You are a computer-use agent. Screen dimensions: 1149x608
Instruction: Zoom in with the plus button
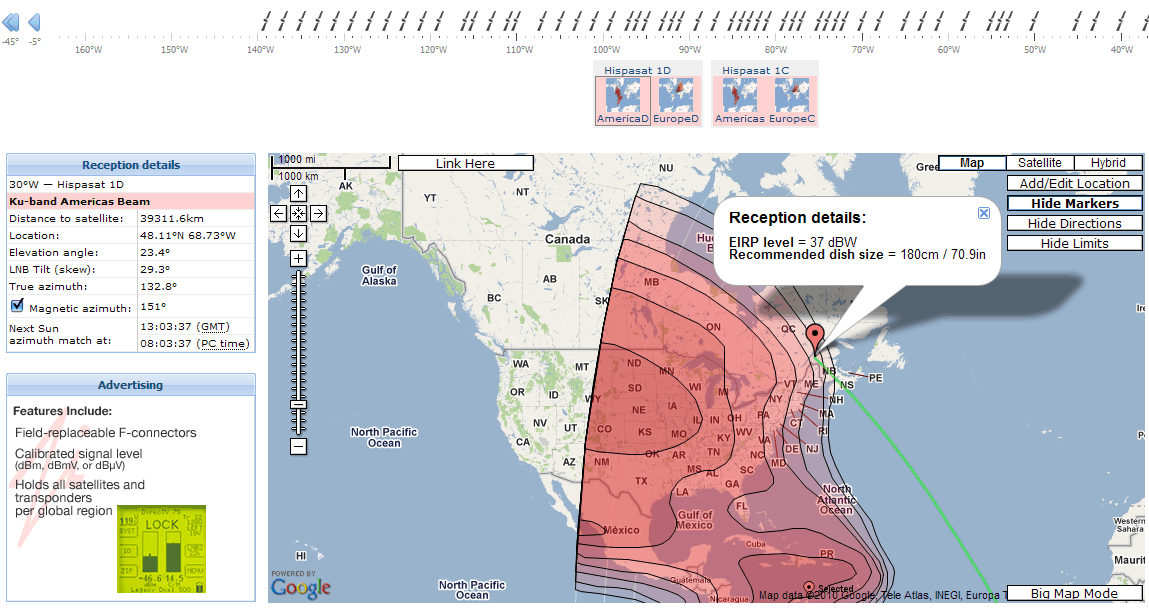point(298,259)
